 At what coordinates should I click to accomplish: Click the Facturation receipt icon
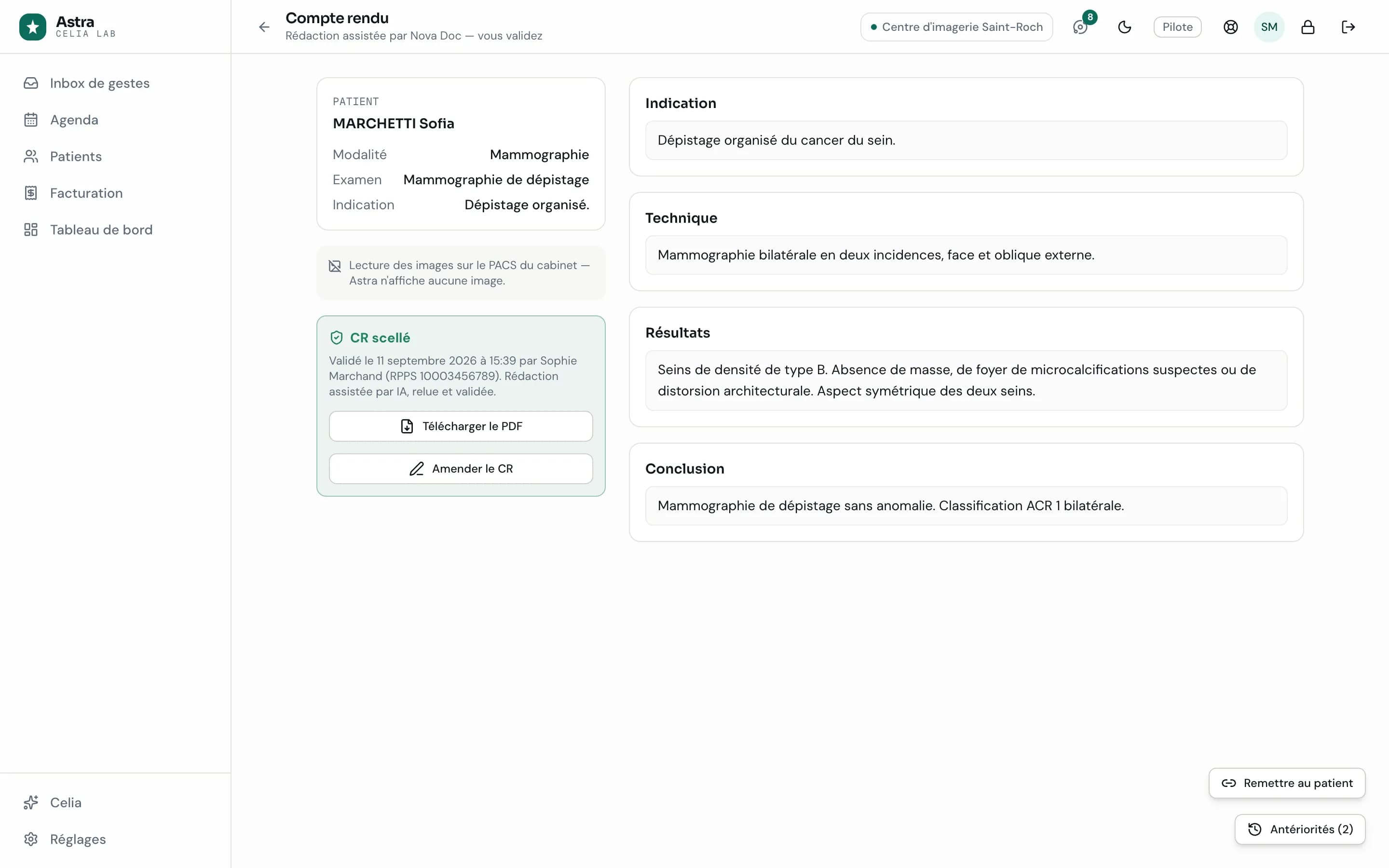[31, 193]
